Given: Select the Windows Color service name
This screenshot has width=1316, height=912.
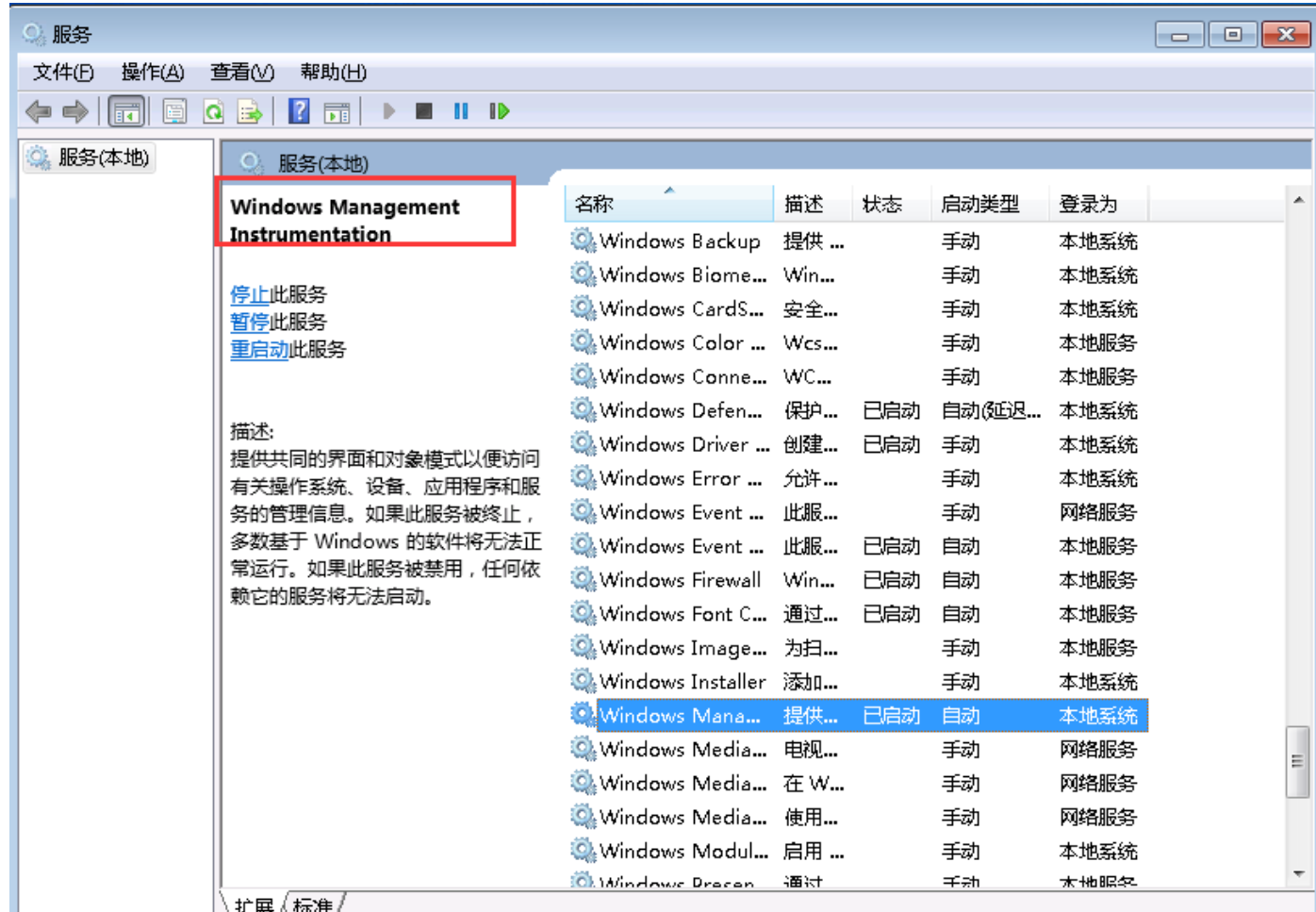Looking at the screenshot, I should (x=682, y=343).
